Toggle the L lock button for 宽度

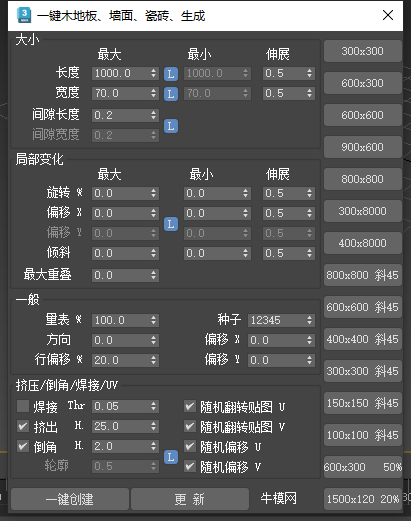click(x=171, y=94)
